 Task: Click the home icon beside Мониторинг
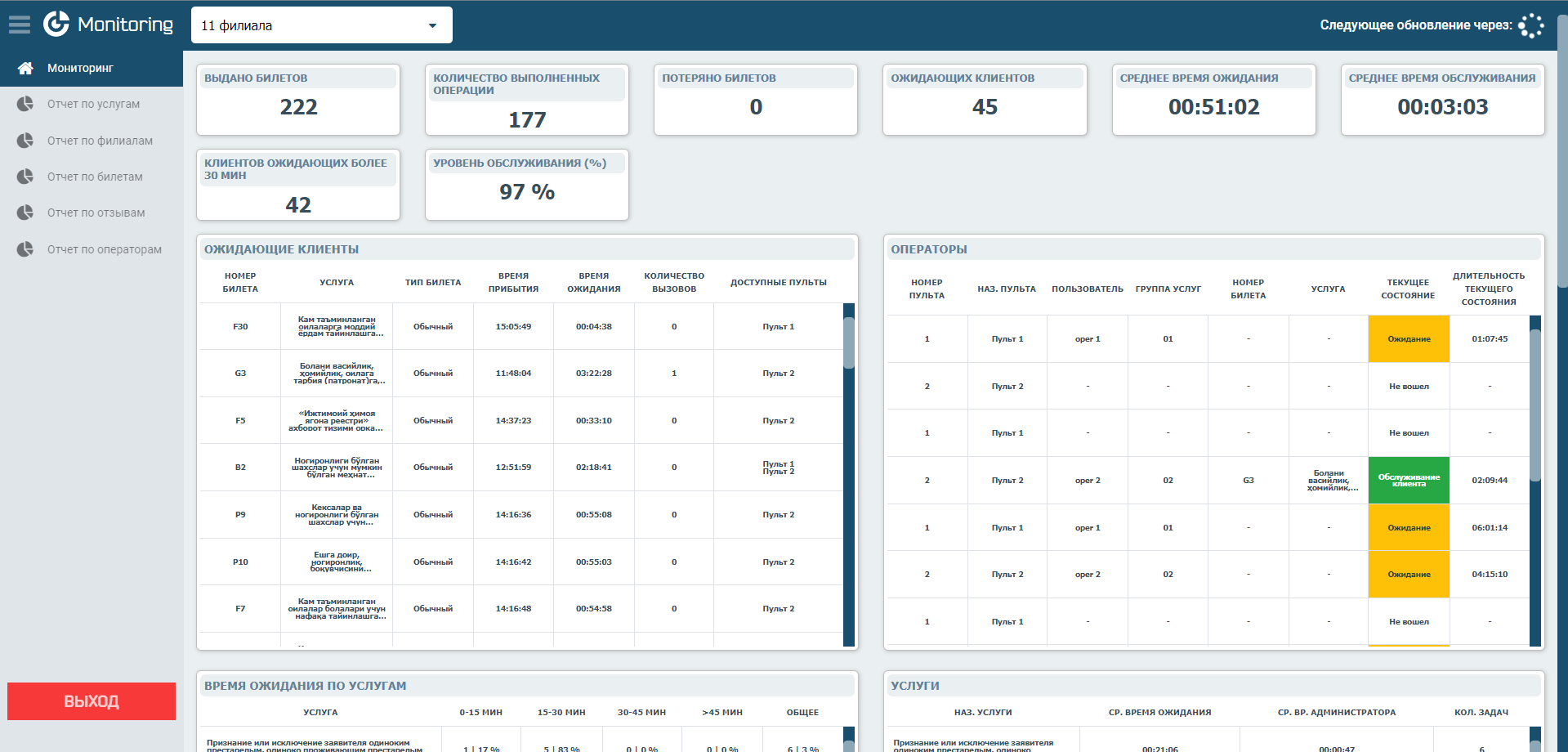pyautogui.click(x=25, y=68)
